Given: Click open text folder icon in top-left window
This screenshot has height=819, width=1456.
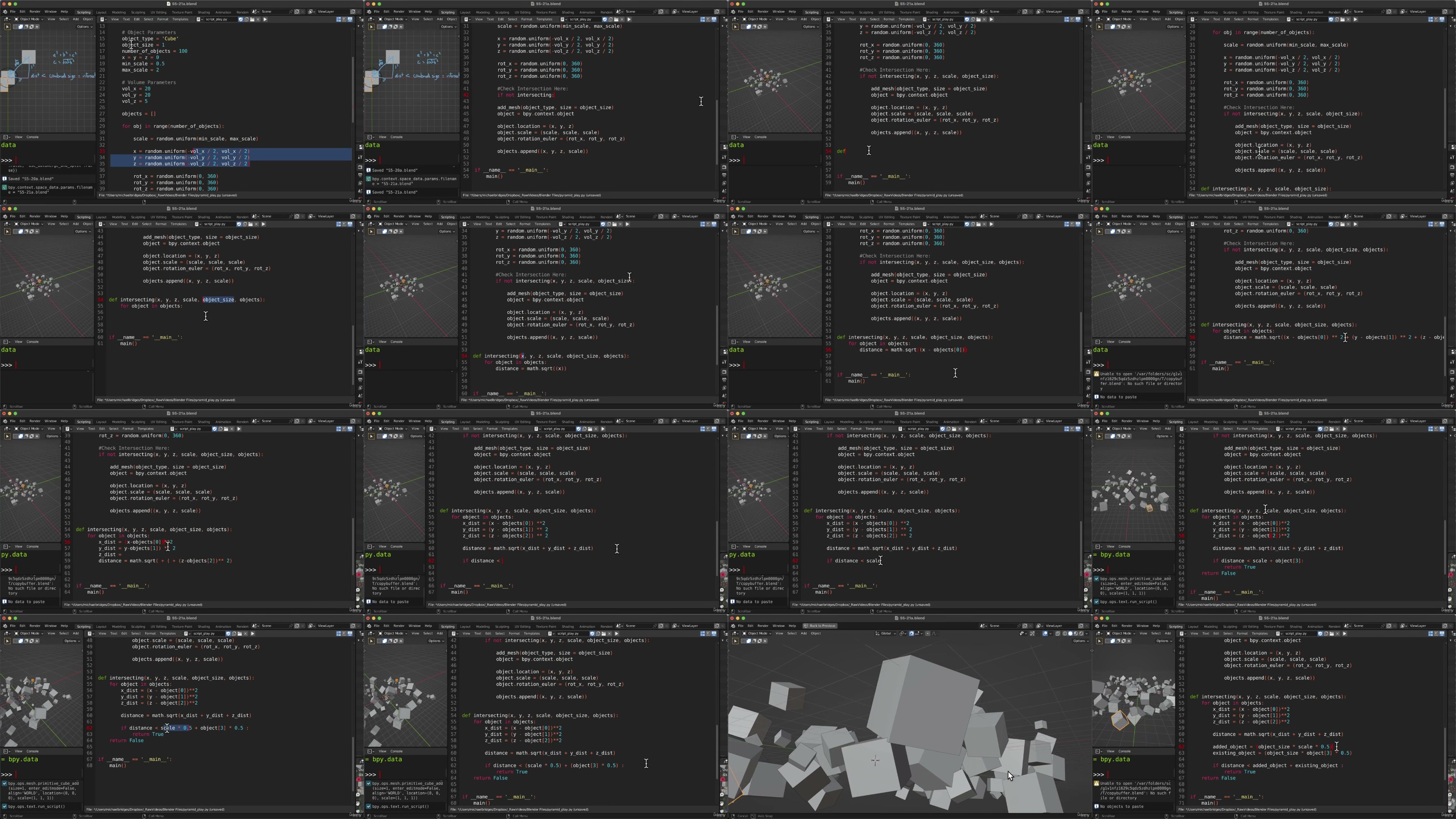Looking at the screenshot, I should [x=253, y=19].
